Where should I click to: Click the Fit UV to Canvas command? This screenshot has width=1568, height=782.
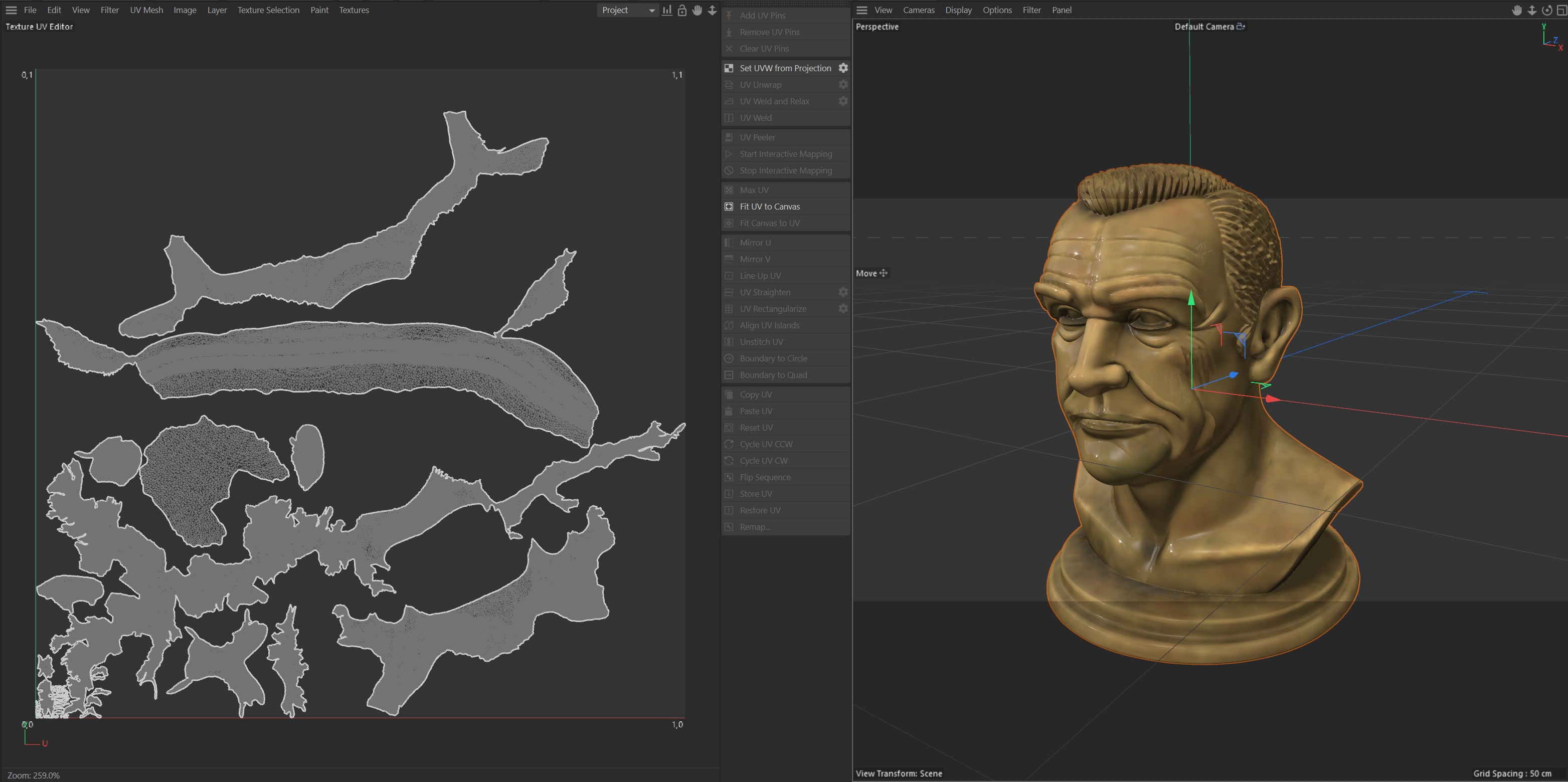click(769, 207)
